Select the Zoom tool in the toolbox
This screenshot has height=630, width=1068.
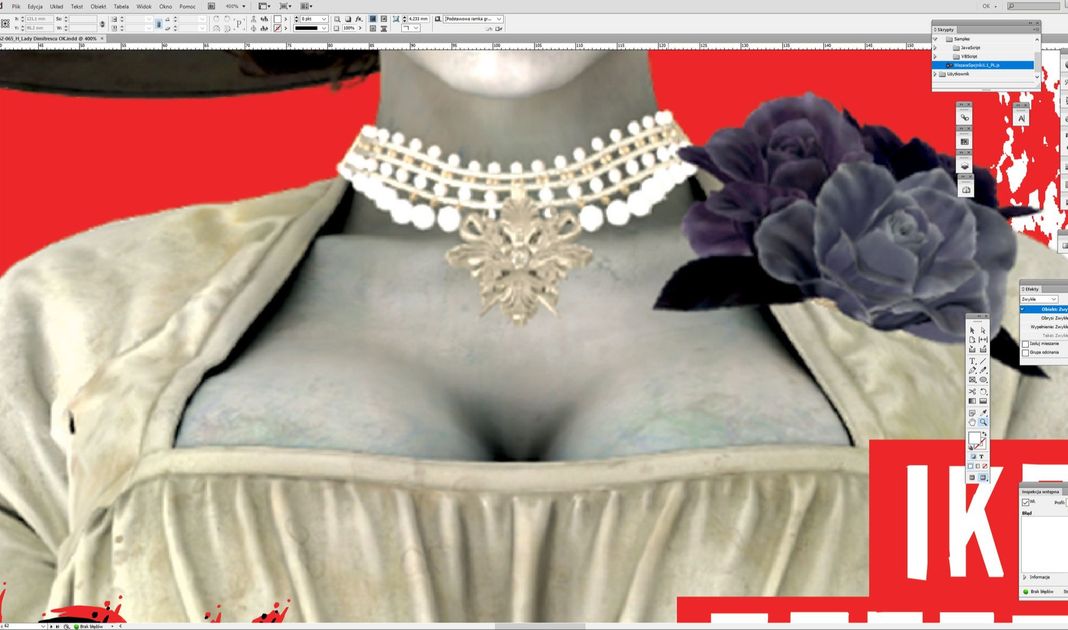point(983,423)
